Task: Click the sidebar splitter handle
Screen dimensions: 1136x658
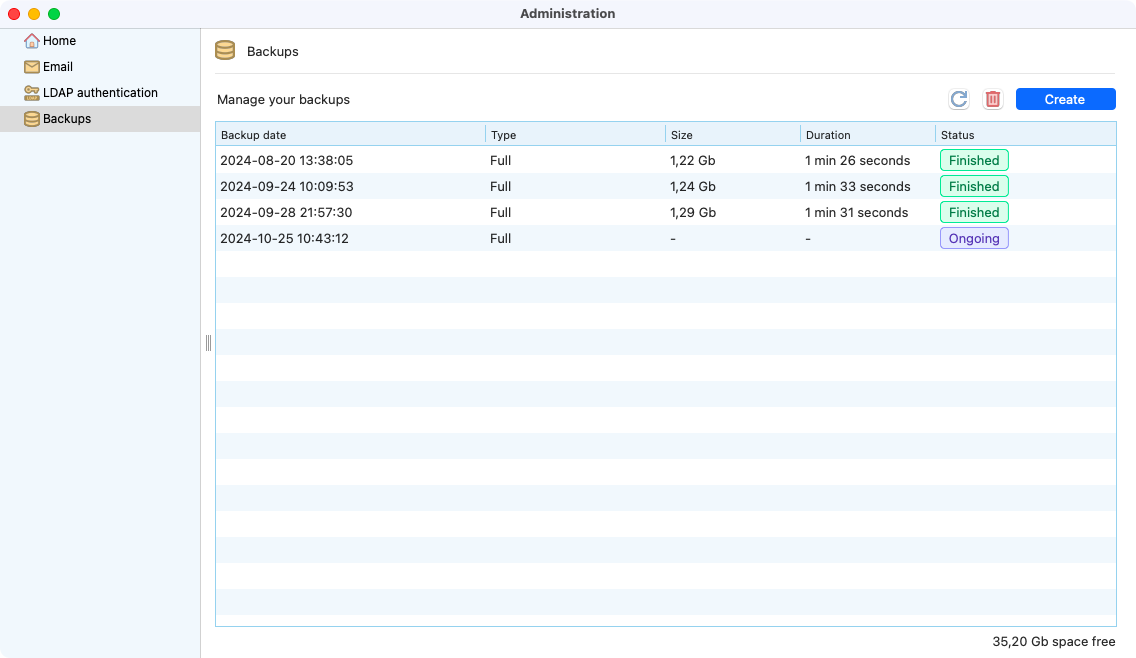Action: point(208,343)
